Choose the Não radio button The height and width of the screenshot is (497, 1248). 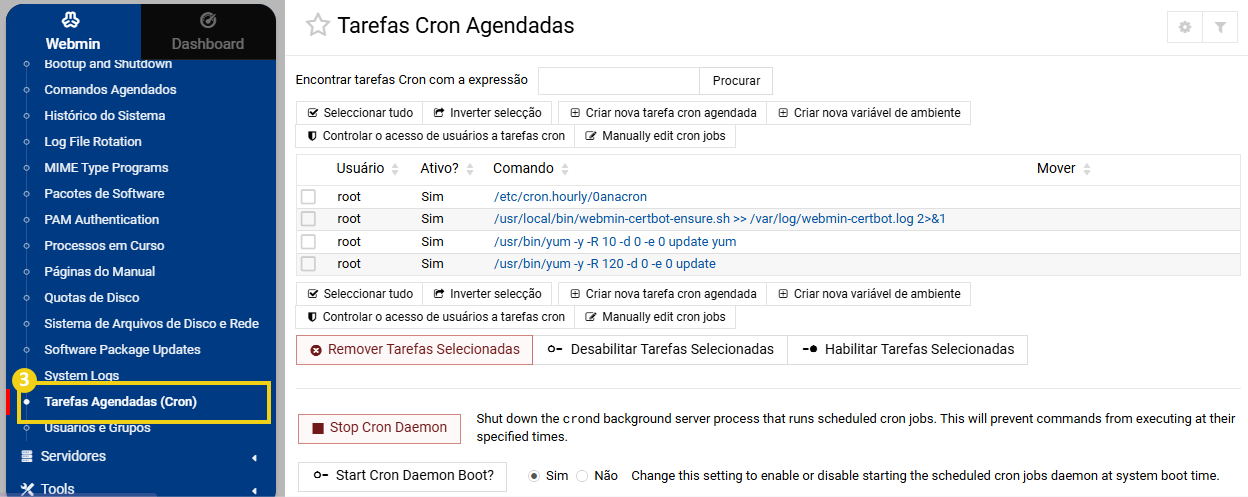tap(582, 476)
